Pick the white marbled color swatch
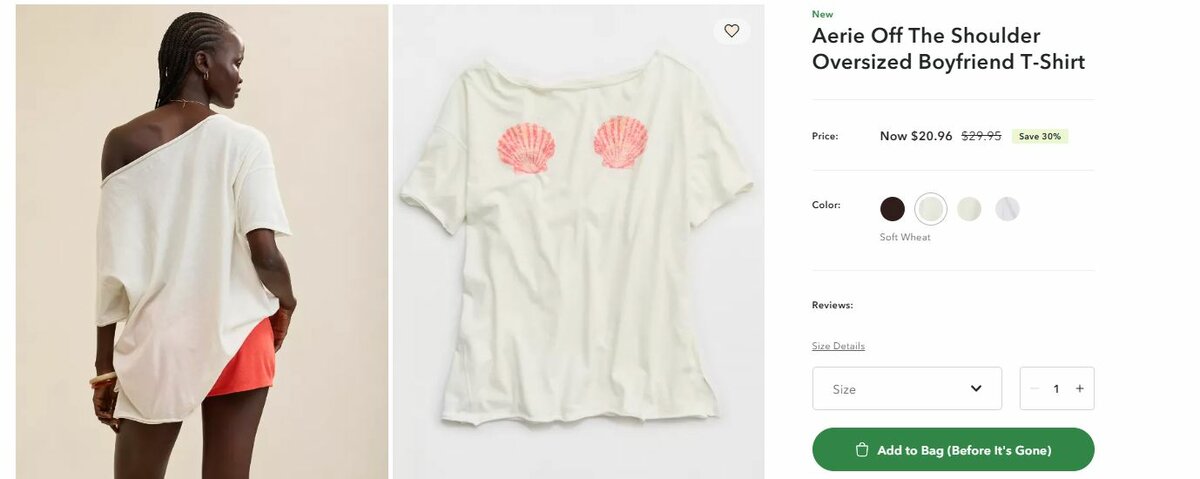 1007,209
